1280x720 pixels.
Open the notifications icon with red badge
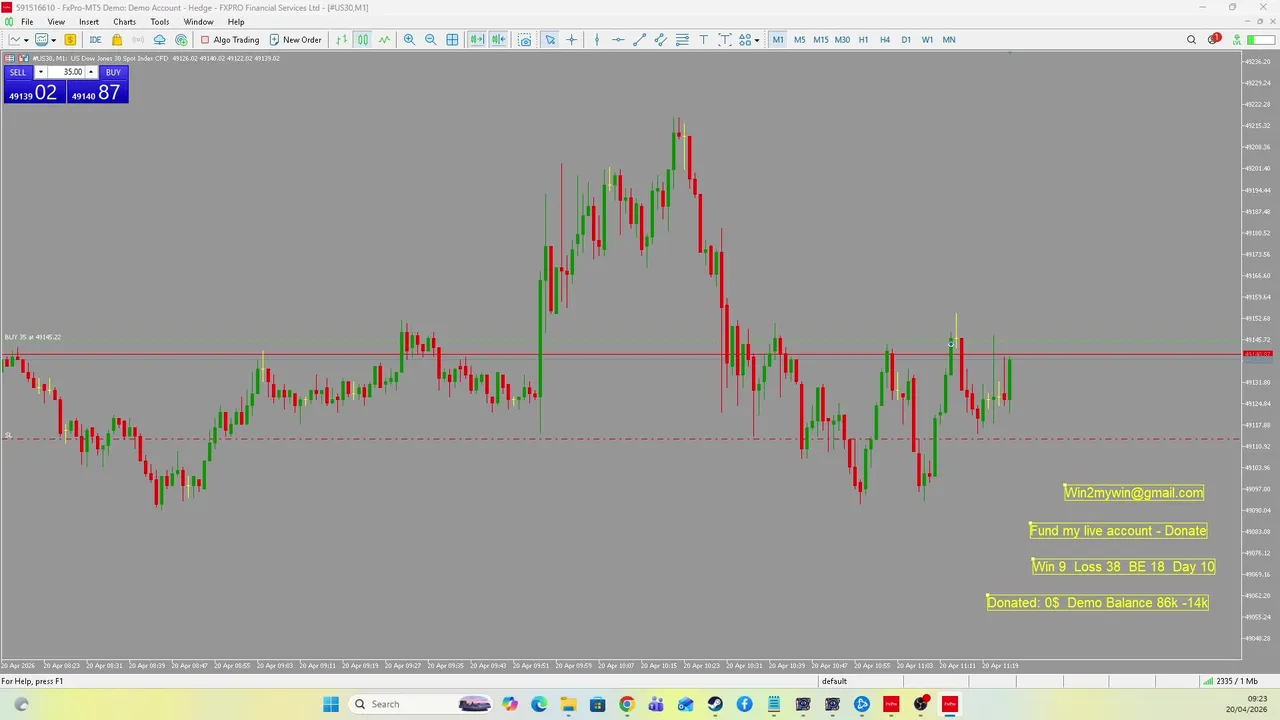tap(1214, 40)
